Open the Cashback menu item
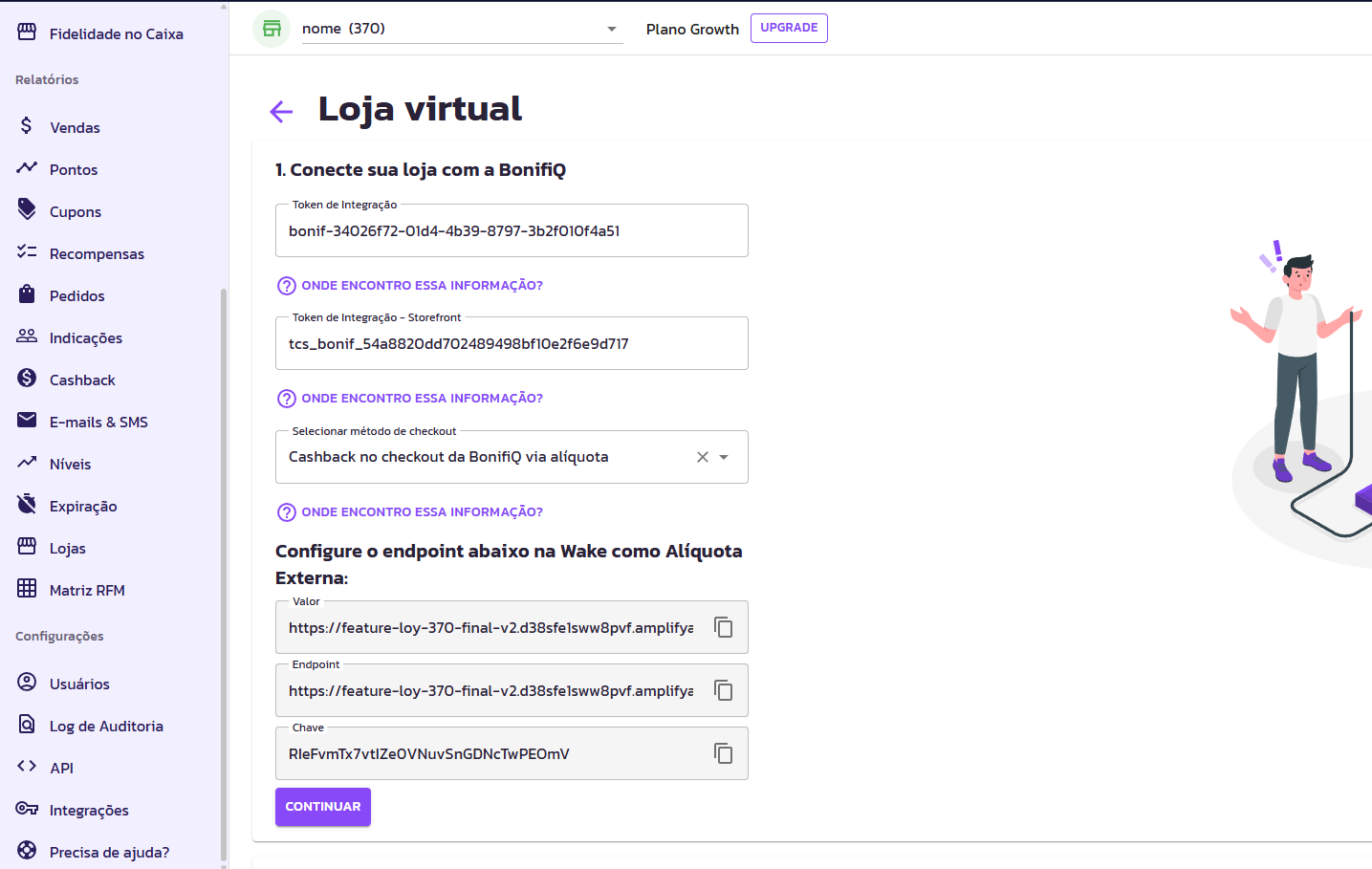 pyautogui.click(x=82, y=380)
